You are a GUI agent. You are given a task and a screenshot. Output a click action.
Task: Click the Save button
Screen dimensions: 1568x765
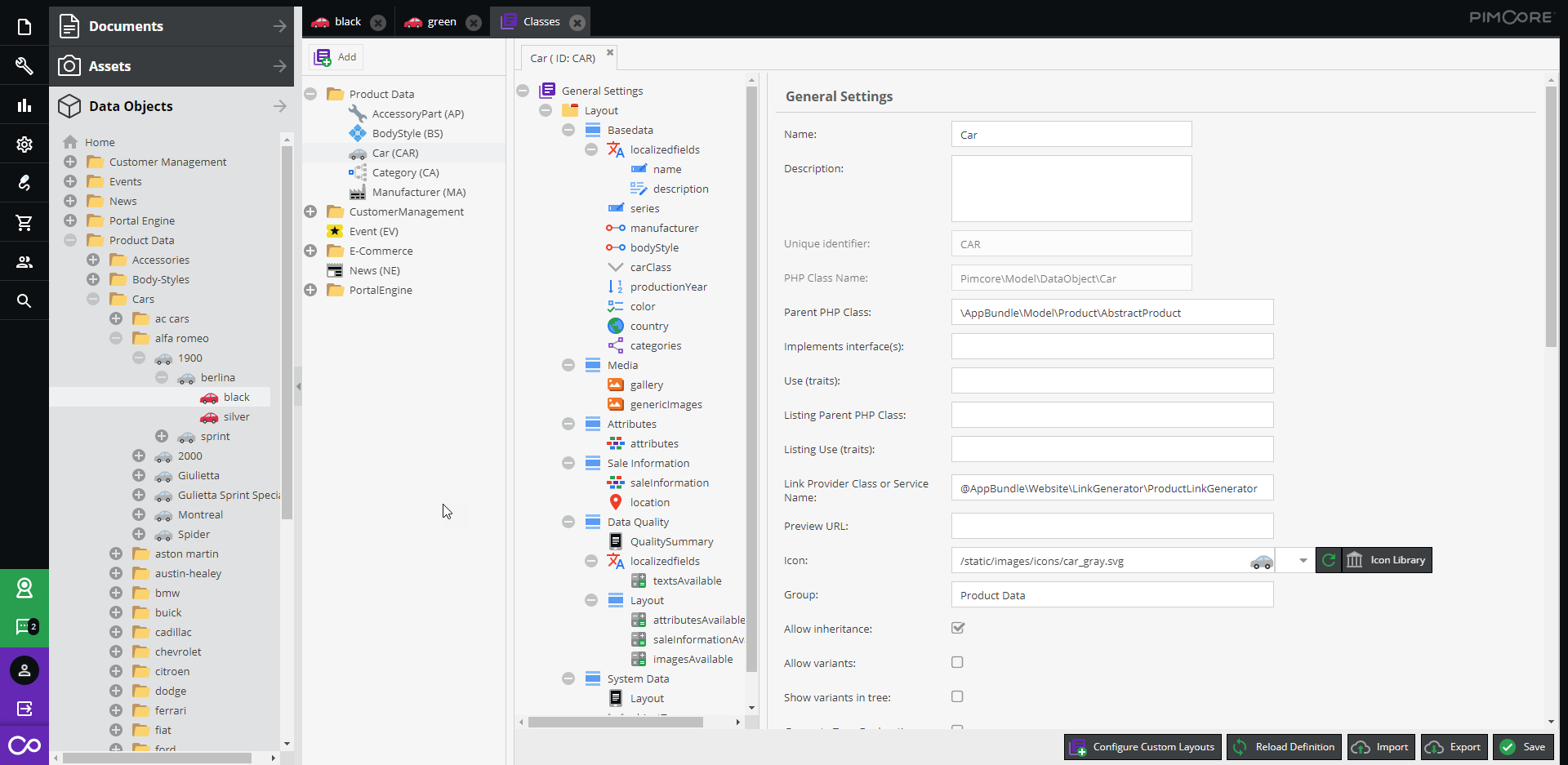tap(1523, 747)
